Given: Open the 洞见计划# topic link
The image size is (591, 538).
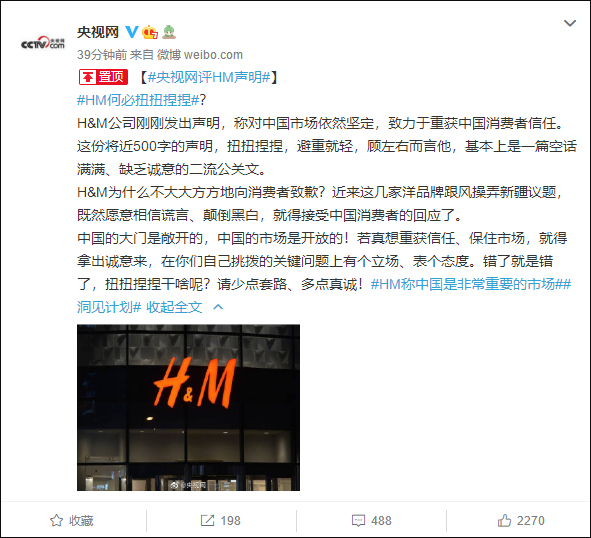Looking at the screenshot, I should [109, 307].
